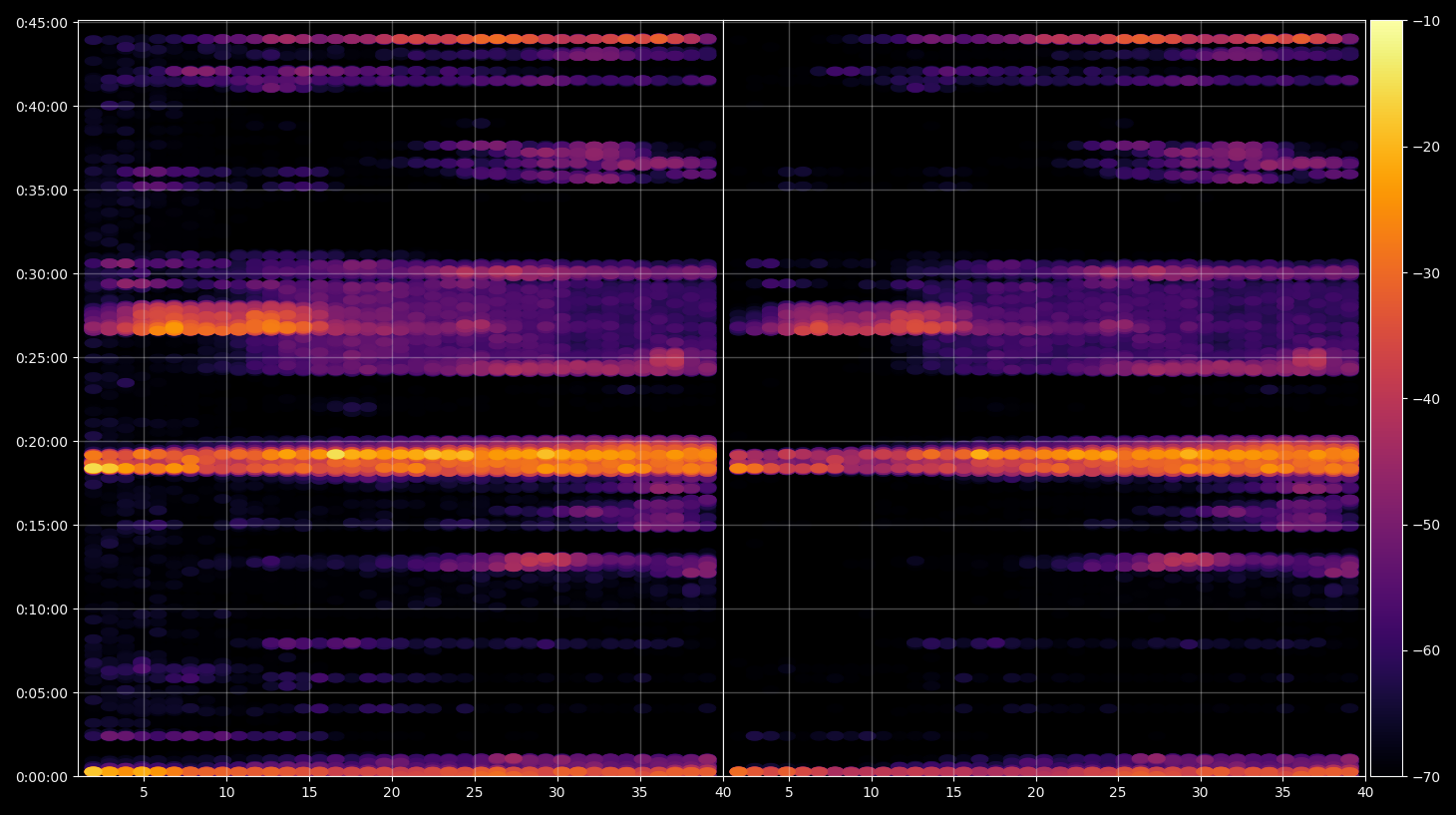Screen dimensions: 1456x815
Task: Click the 0:35:00 time axis label
Action: [42, 191]
